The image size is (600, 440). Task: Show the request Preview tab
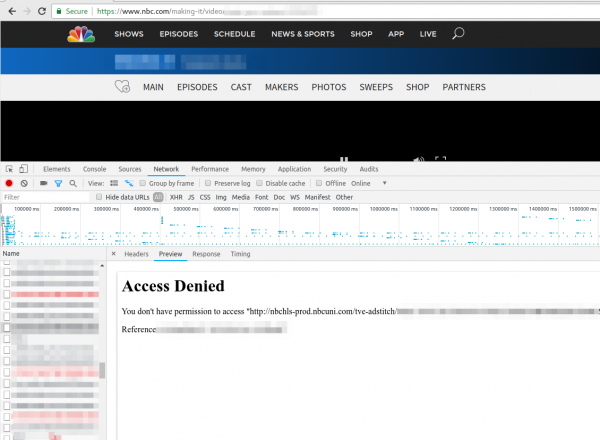point(171,254)
